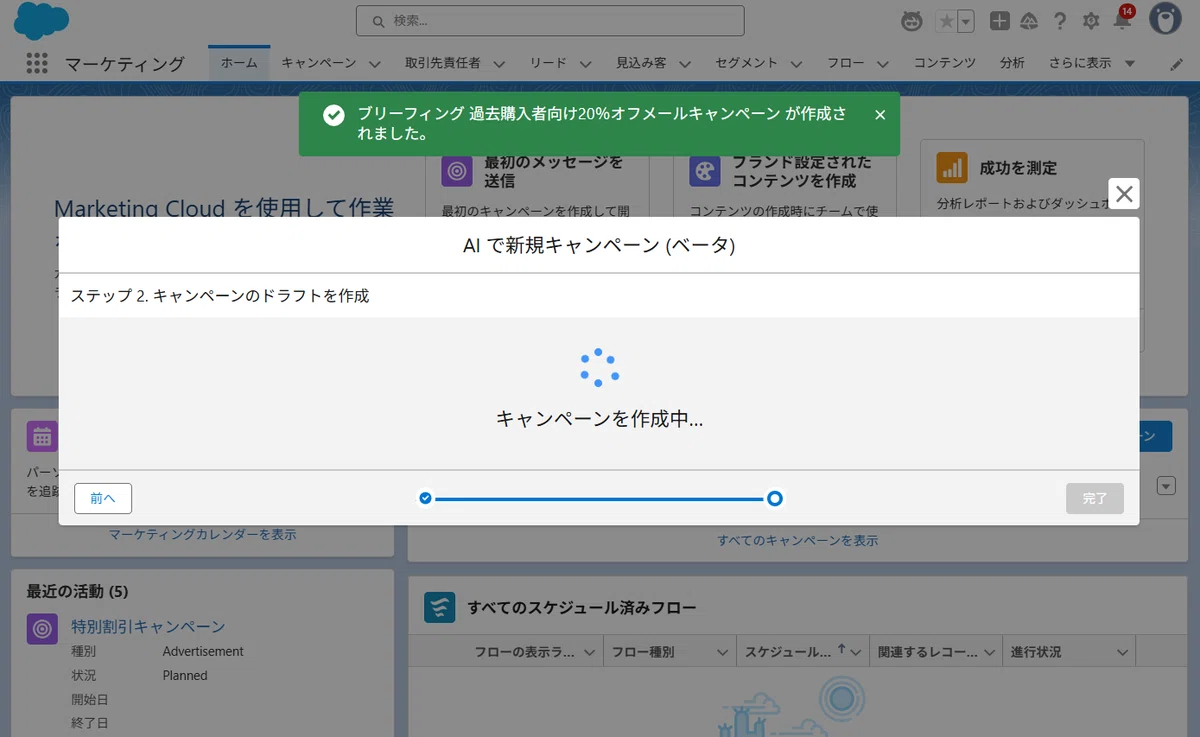This screenshot has height=737, width=1200.
Task: Open the user profile avatar
Action: point(1165,19)
